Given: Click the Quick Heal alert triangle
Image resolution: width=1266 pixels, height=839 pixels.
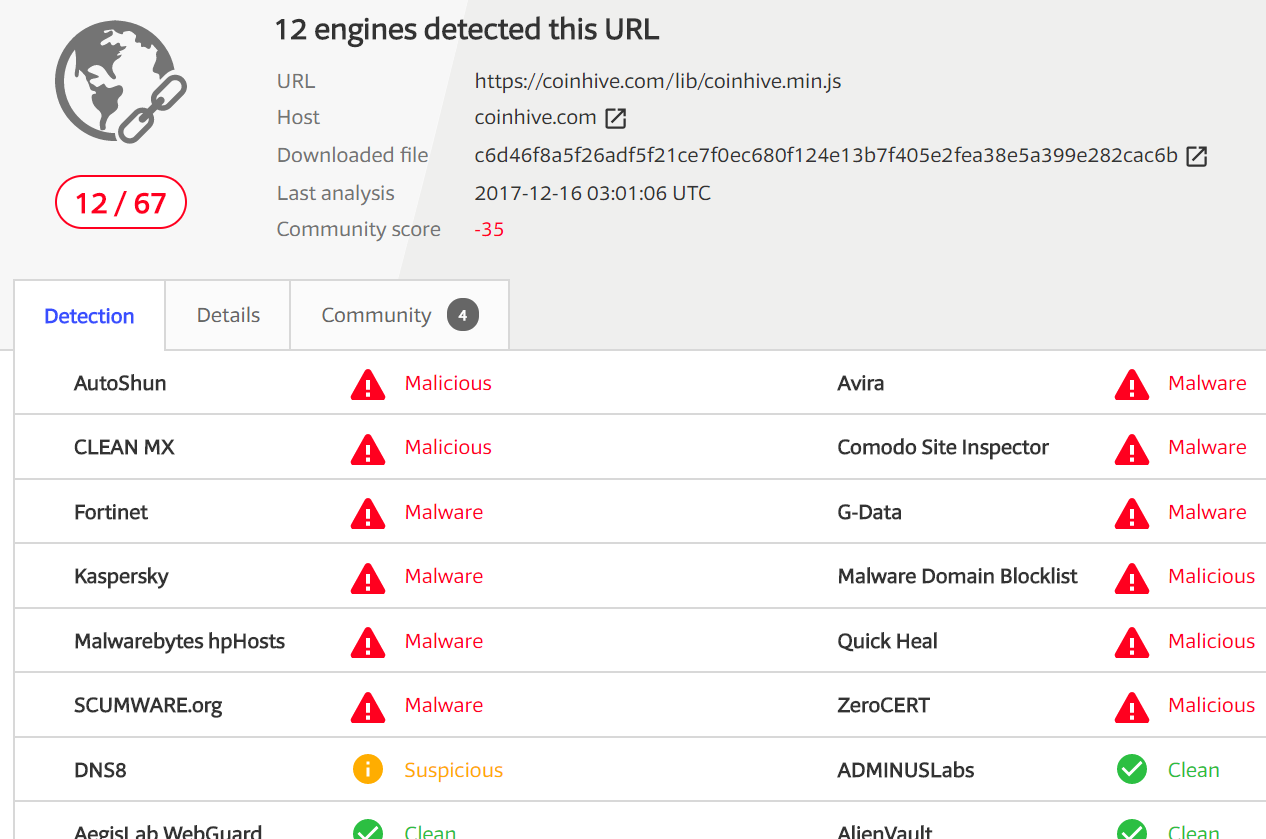Looking at the screenshot, I should [x=1132, y=642].
